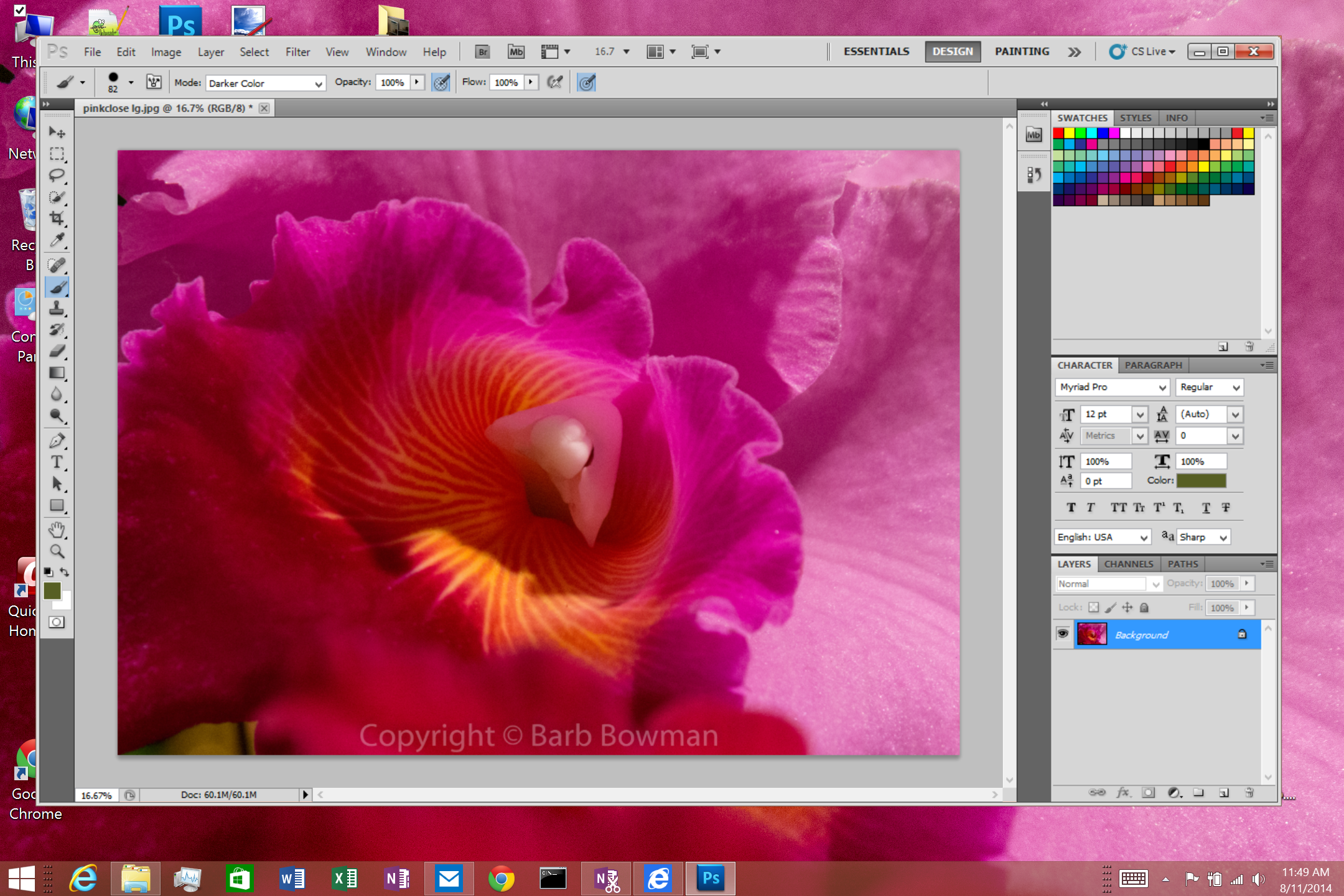Open the Filter menu

coord(297,52)
